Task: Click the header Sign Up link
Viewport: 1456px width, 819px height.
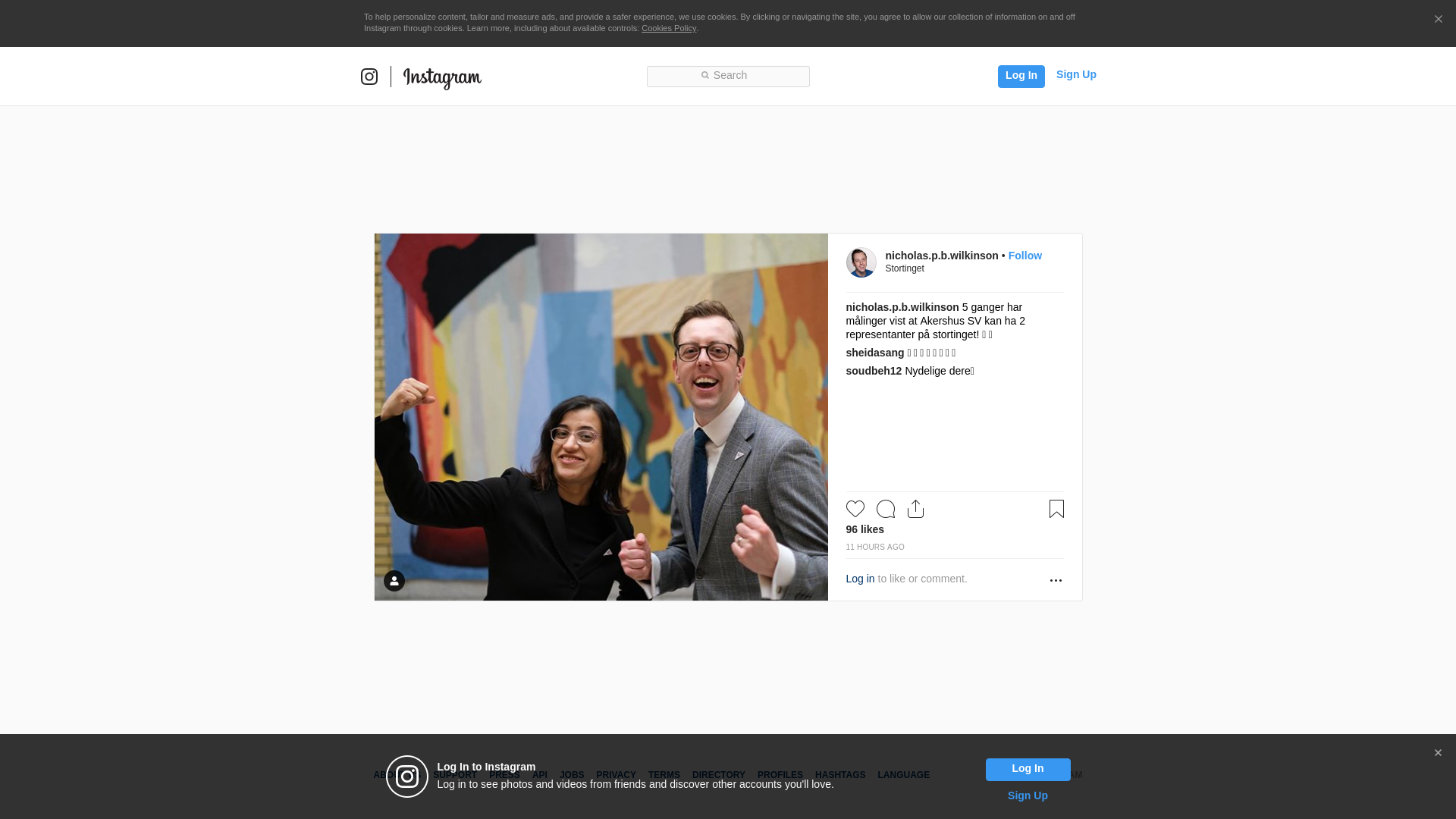Action: [1076, 74]
